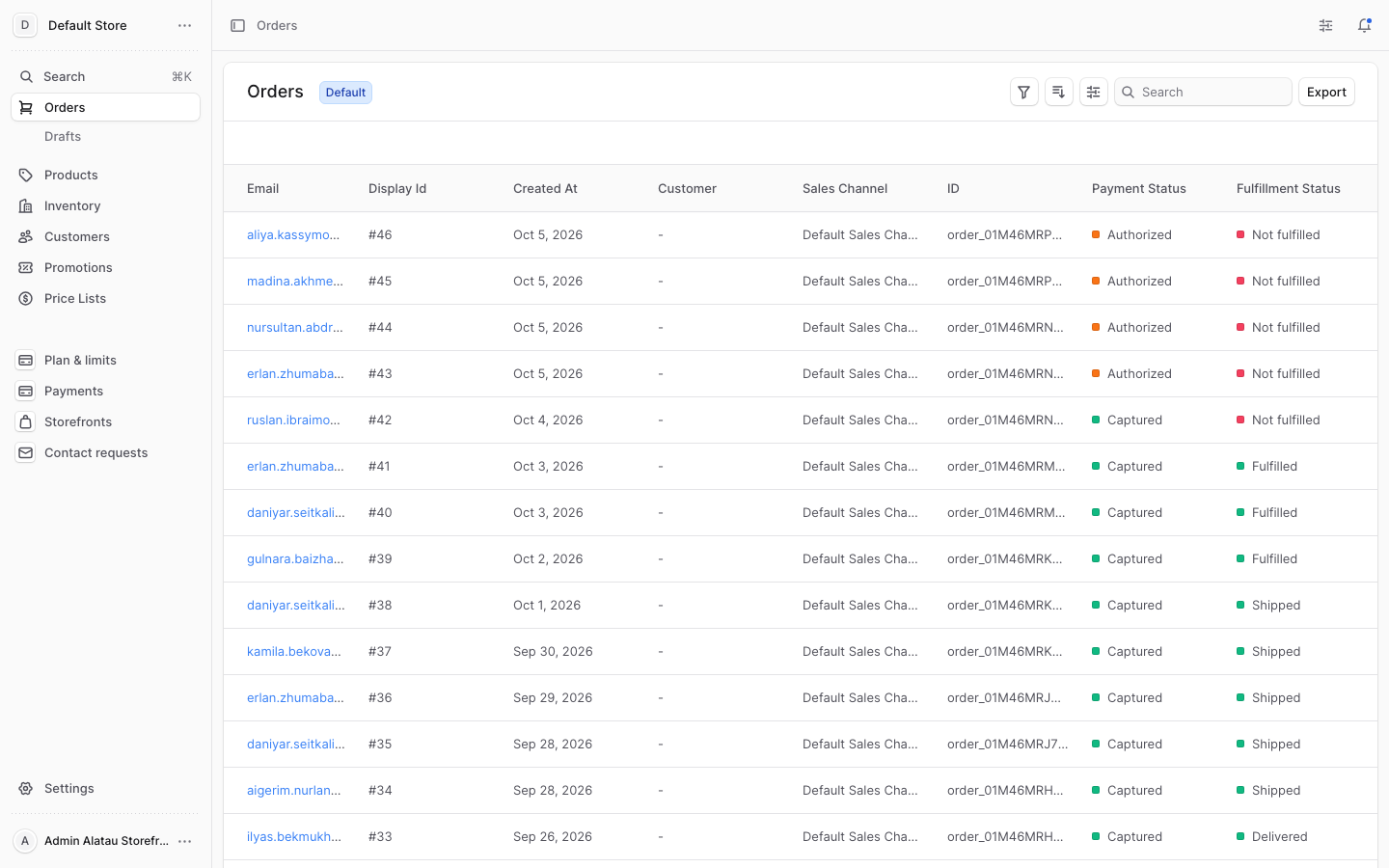The width and height of the screenshot is (1389, 868).
Task: Open the orders filter funnel icon
Action: tap(1023, 92)
